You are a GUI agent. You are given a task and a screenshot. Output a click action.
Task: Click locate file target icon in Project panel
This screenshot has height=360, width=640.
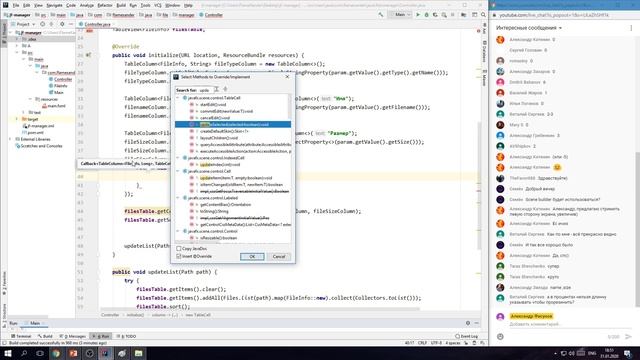pos(42,24)
